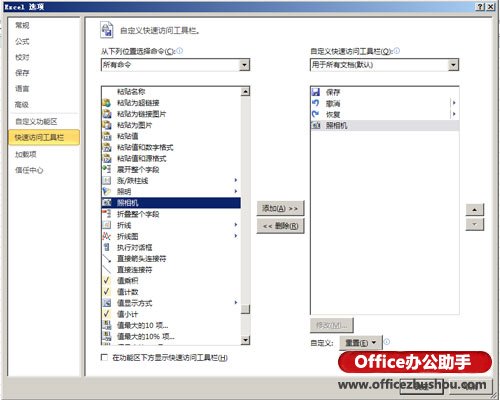This screenshot has height=400, width=500.
Task: Select the 直接箭头连接符 command icon
Action: click(106, 258)
